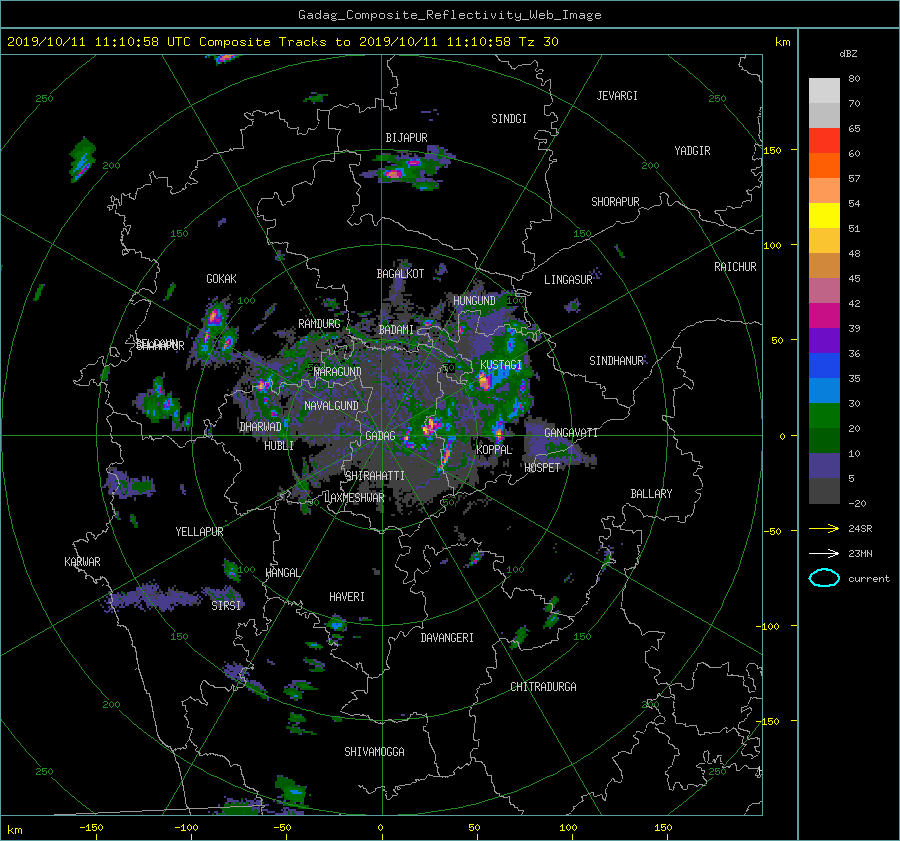The width and height of the screenshot is (900, 841).
Task: Click the 0 value on bottom km axis
Action: pyautogui.click(x=381, y=828)
